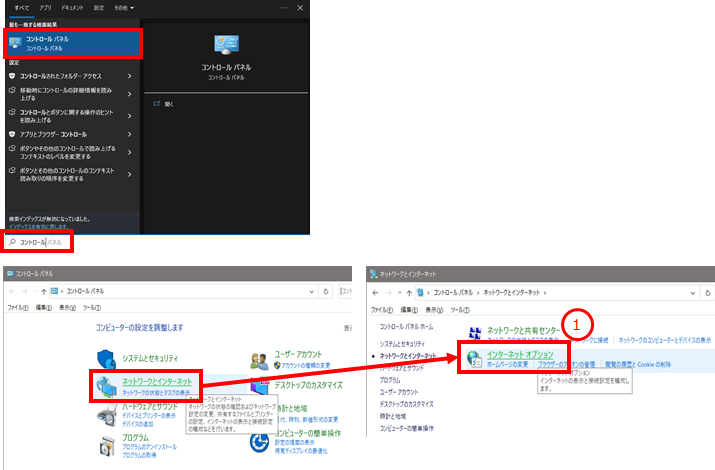Click narrator icon of 移動時にコントロールの詳細情報 result
The image size is (715, 470).
point(12,90)
